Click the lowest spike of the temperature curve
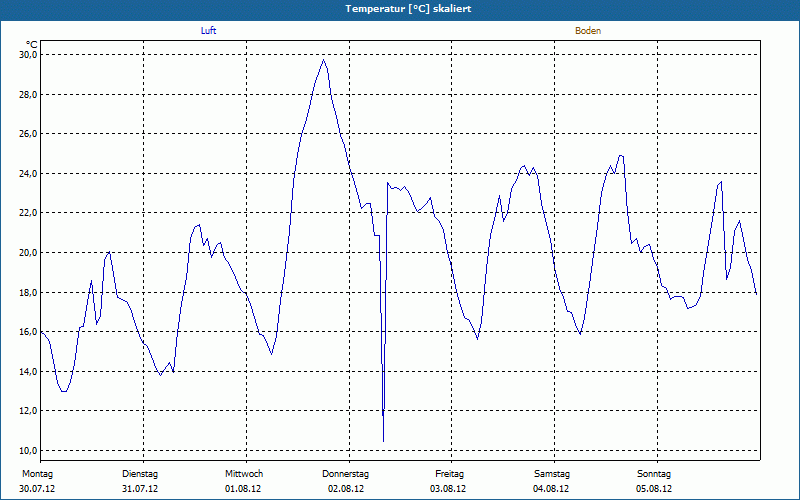This screenshot has height=500, width=800. pos(383,441)
